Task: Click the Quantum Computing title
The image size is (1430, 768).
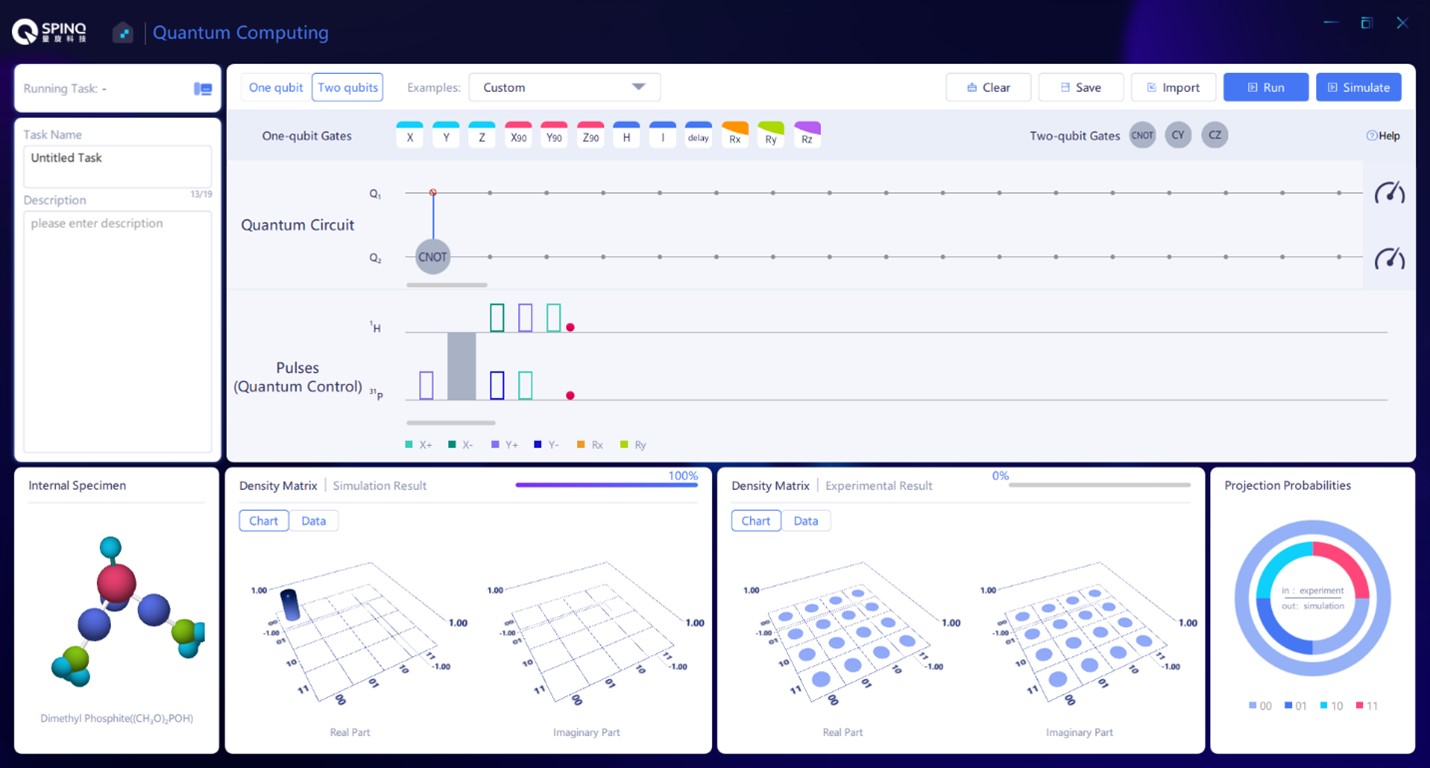Action: click(x=240, y=33)
